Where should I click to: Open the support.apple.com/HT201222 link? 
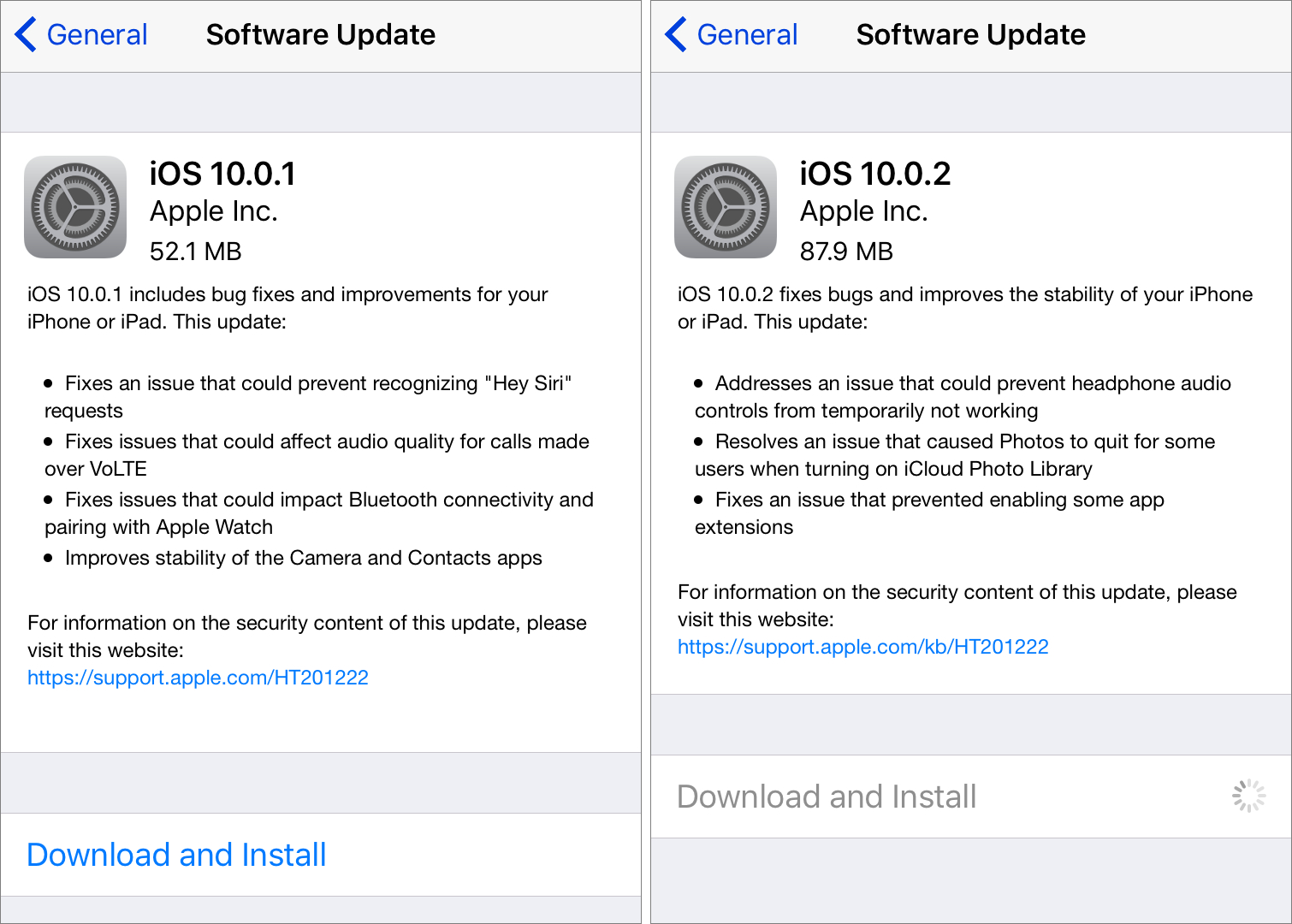(198, 678)
